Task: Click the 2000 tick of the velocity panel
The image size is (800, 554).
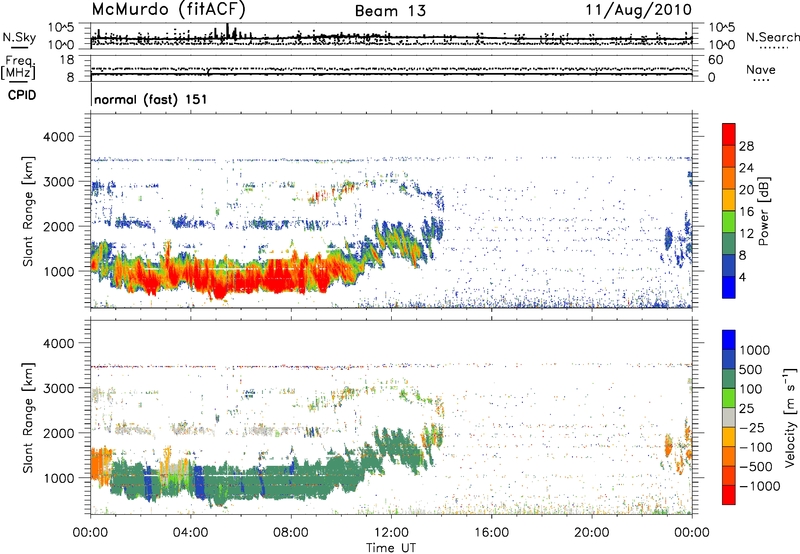Action: pos(59,433)
